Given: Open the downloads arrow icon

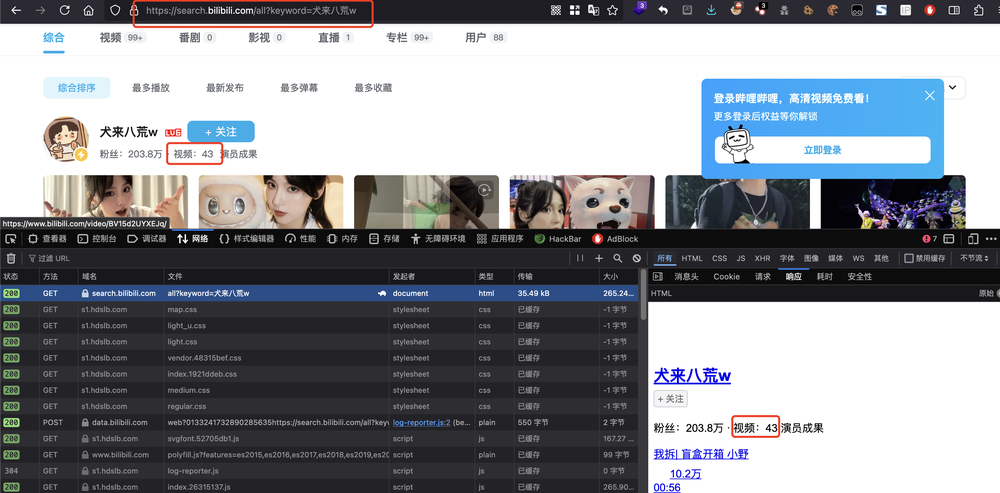Looking at the screenshot, I should (x=712, y=10).
